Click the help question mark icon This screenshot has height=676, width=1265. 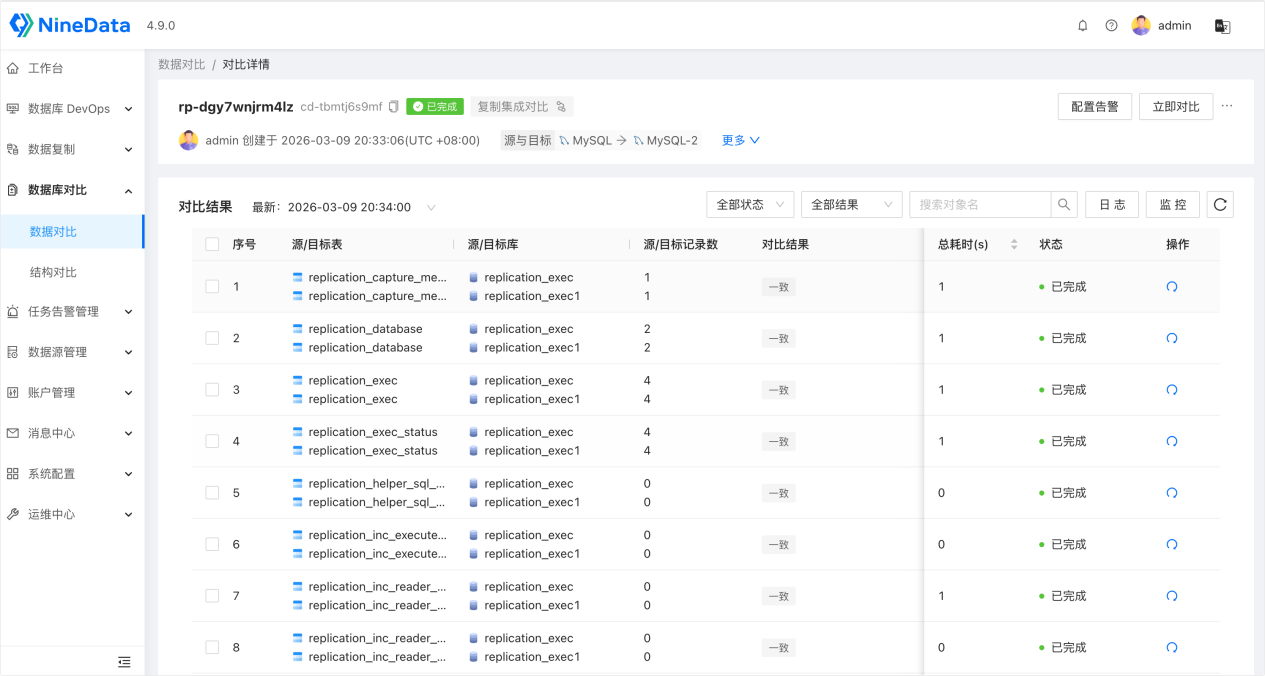pos(1111,26)
